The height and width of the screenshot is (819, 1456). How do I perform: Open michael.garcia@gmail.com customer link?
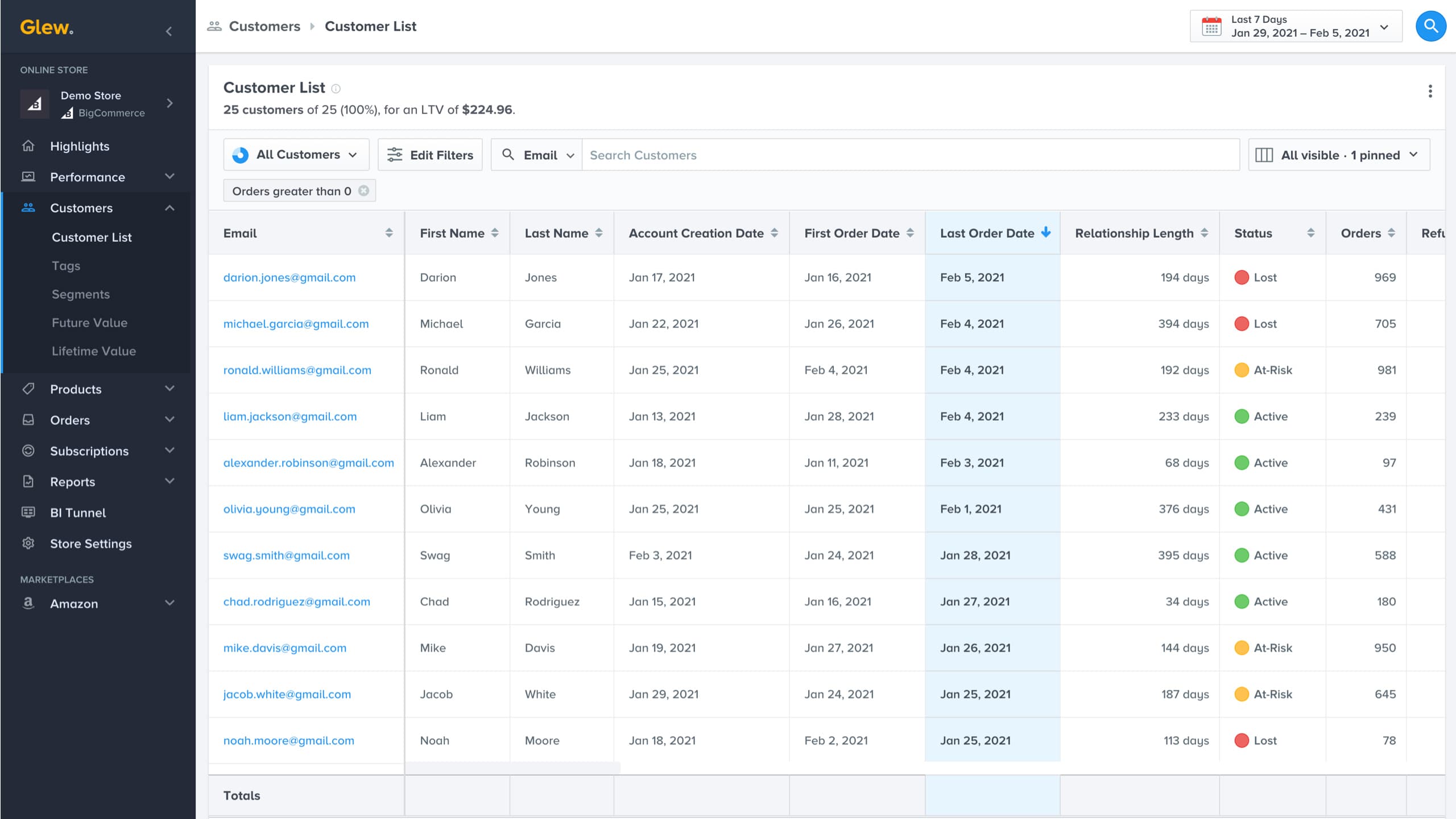coord(296,324)
